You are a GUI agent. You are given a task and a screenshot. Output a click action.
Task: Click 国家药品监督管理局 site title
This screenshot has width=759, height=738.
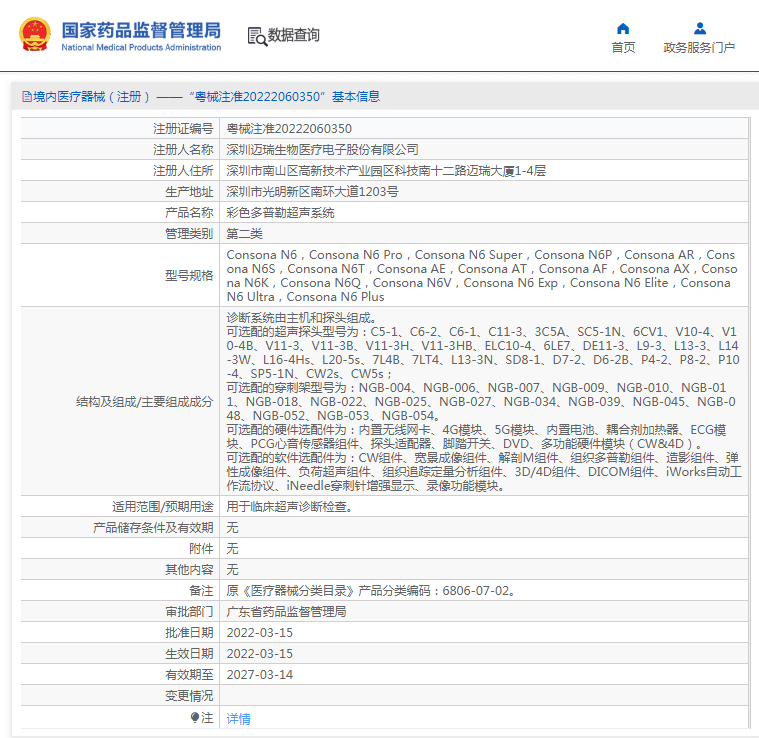141,30
